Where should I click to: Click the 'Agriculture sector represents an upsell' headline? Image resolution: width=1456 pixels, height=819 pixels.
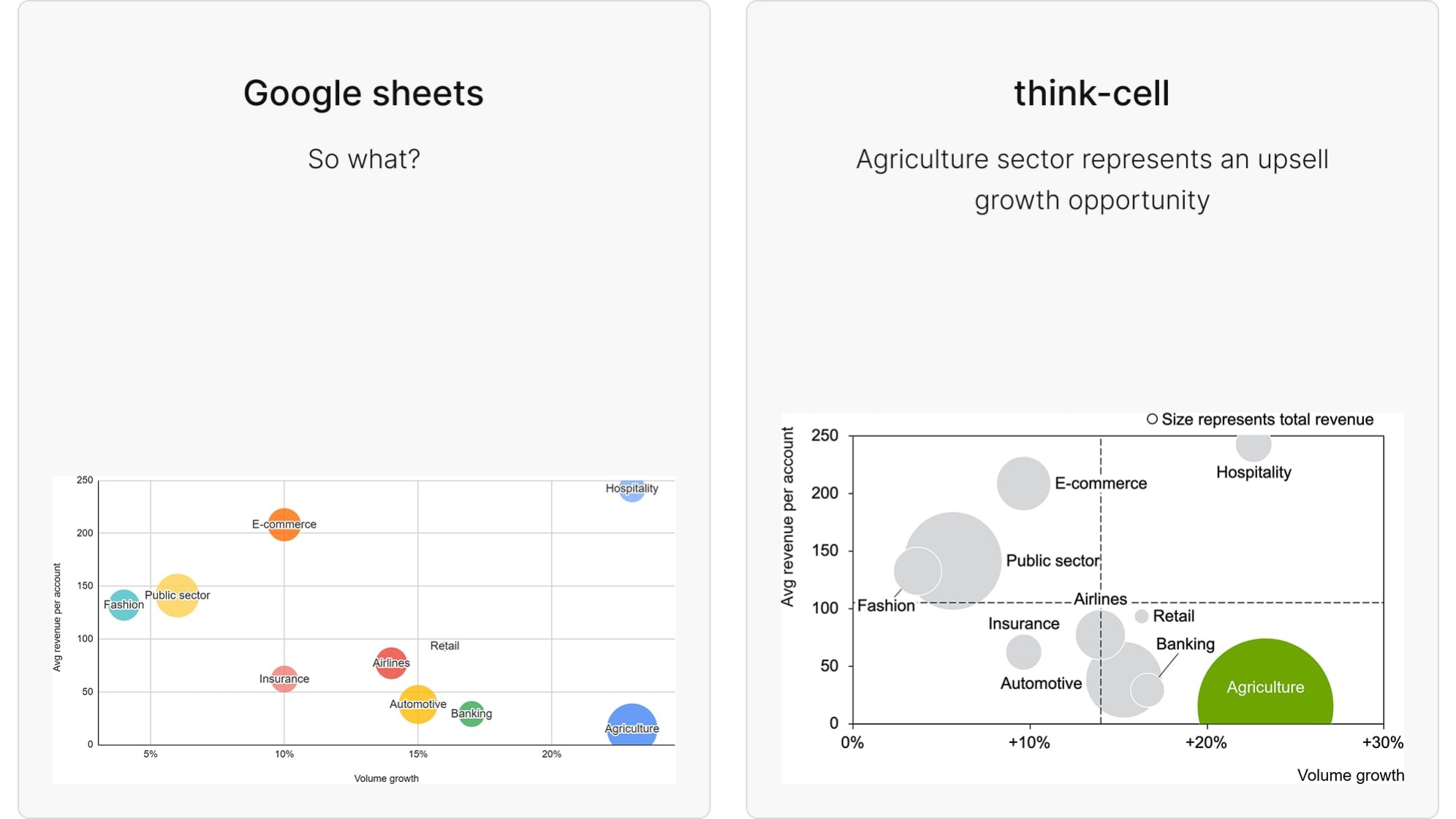(1091, 159)
